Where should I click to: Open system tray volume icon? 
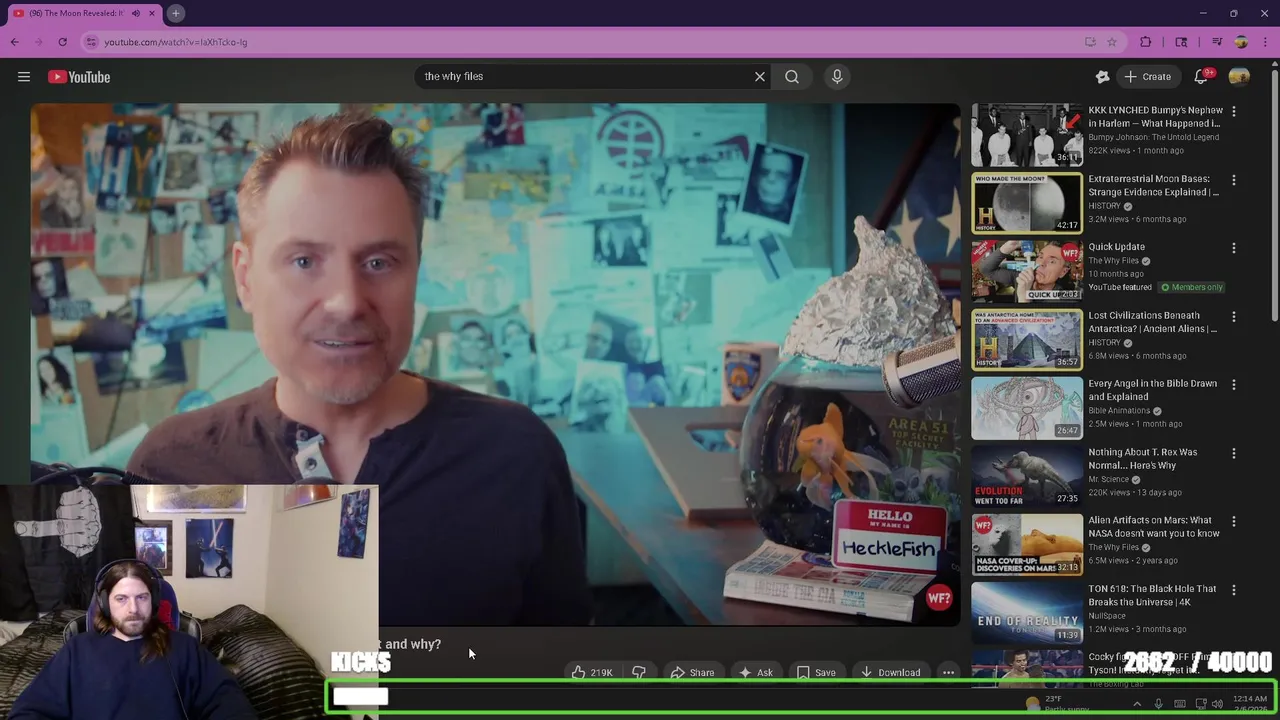1217,704
